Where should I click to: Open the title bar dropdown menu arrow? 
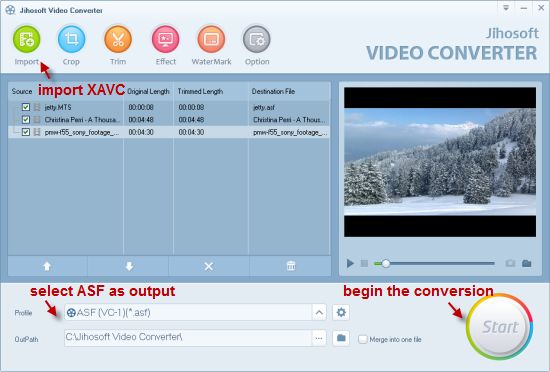(506, 8)
